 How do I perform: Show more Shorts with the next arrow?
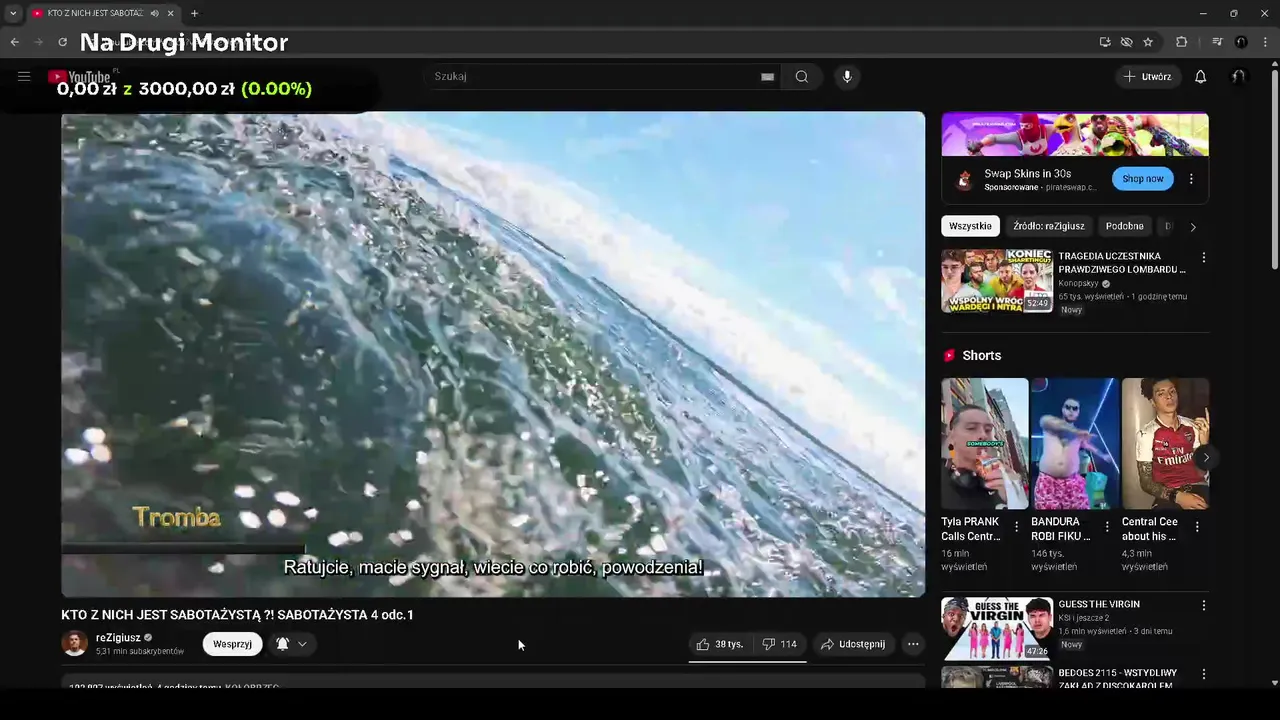click(x=1206, y=458)
